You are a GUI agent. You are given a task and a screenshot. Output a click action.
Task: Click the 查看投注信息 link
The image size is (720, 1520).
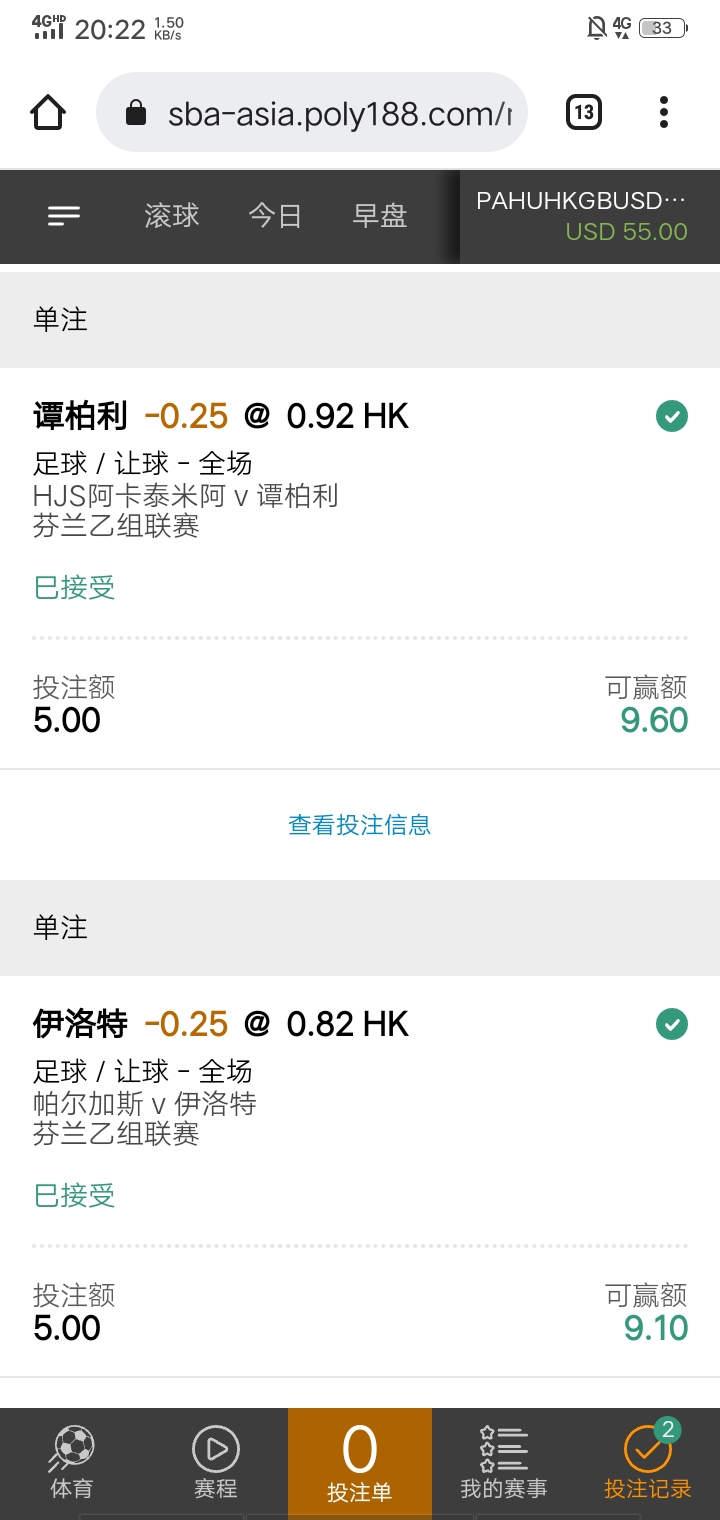(x=360, y=825)
